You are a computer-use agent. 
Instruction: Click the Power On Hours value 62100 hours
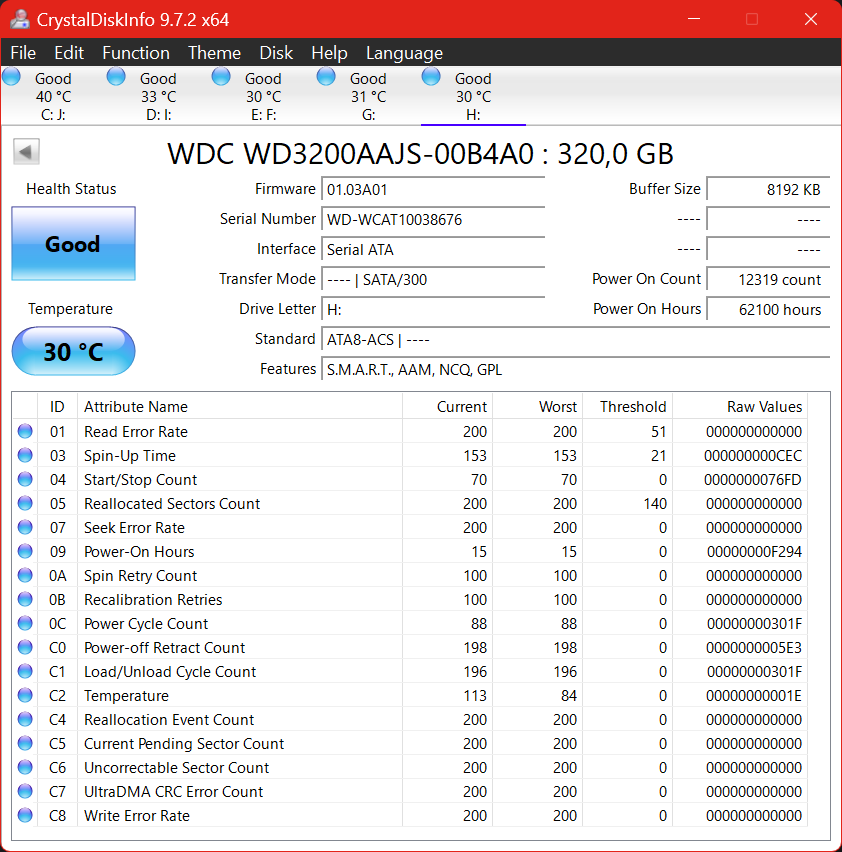768,309
